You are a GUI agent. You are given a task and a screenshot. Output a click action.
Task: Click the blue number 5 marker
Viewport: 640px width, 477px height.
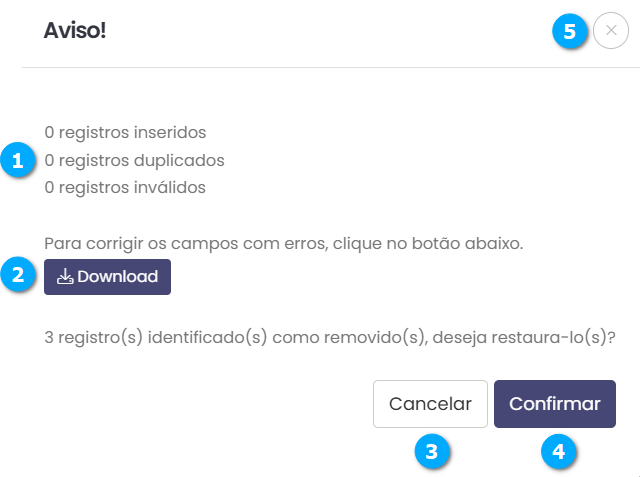[x=569, y=31]
